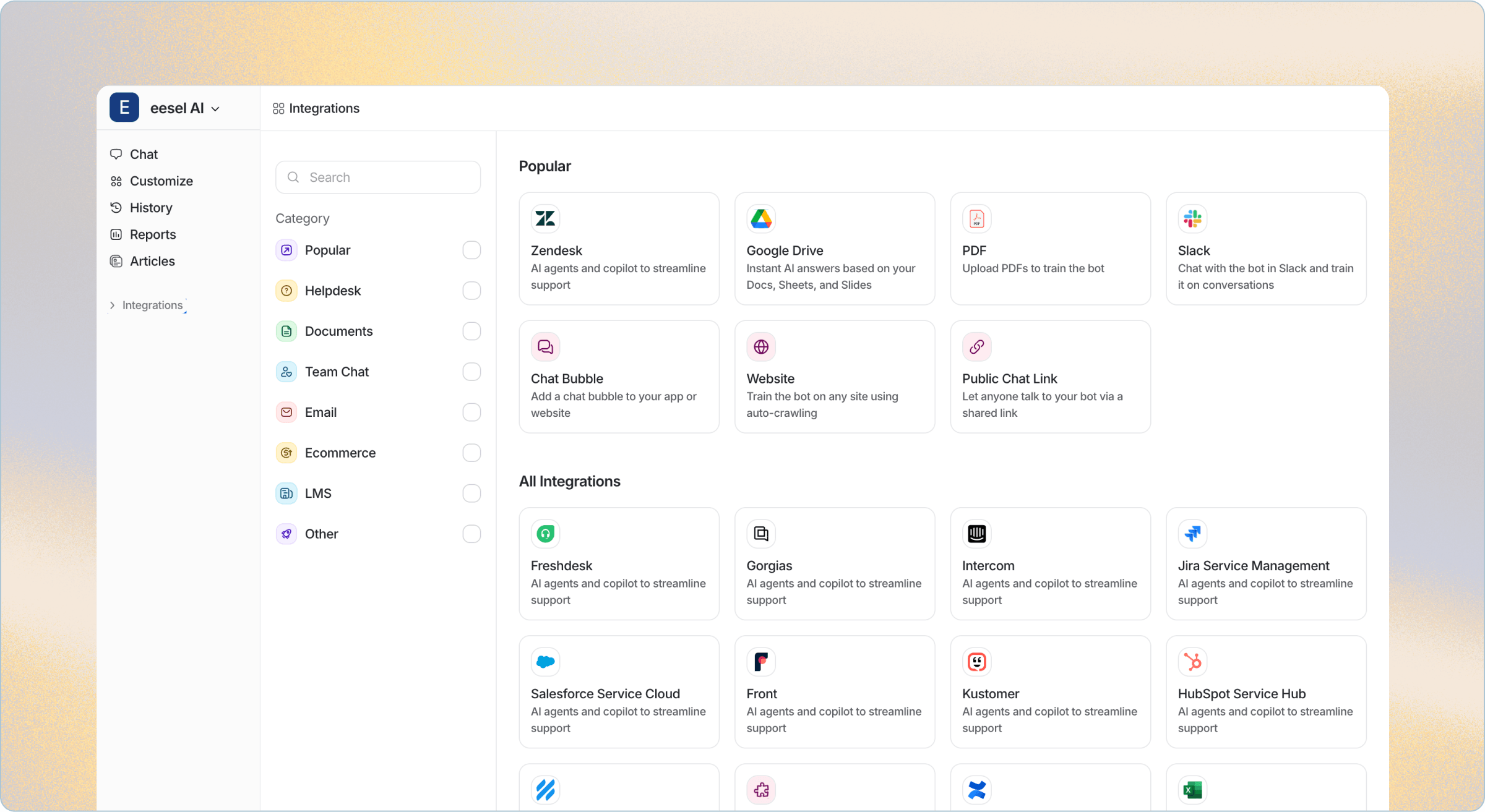This screenshot has width=1485, height=812.
Task: Click the Excel logo icon
Action: (1192, 790)
